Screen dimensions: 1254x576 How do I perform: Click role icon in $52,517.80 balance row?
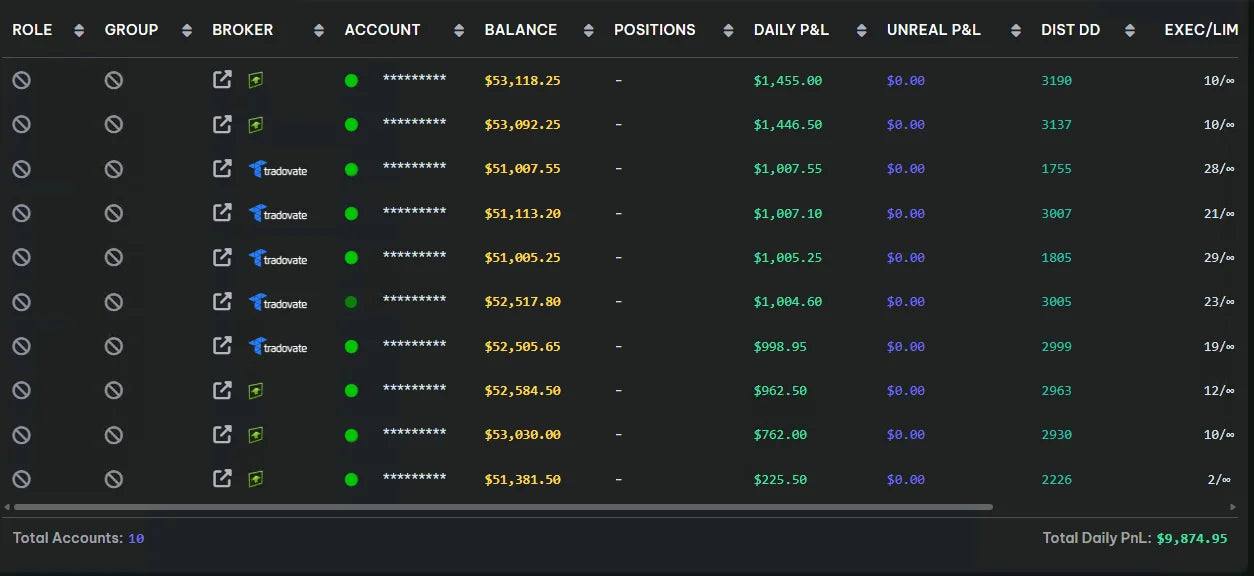click(x=21, y=301)
